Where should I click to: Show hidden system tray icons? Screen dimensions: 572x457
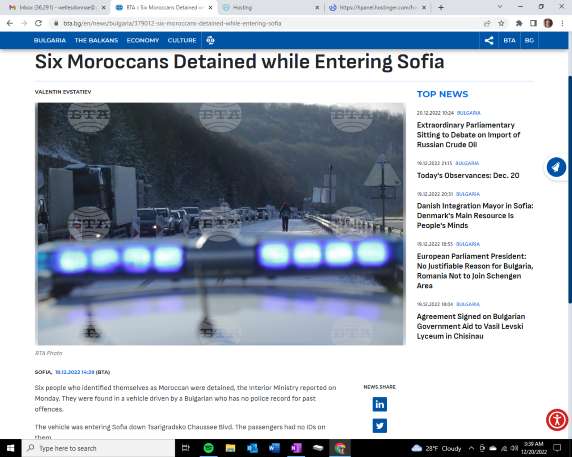coord(471,448)
